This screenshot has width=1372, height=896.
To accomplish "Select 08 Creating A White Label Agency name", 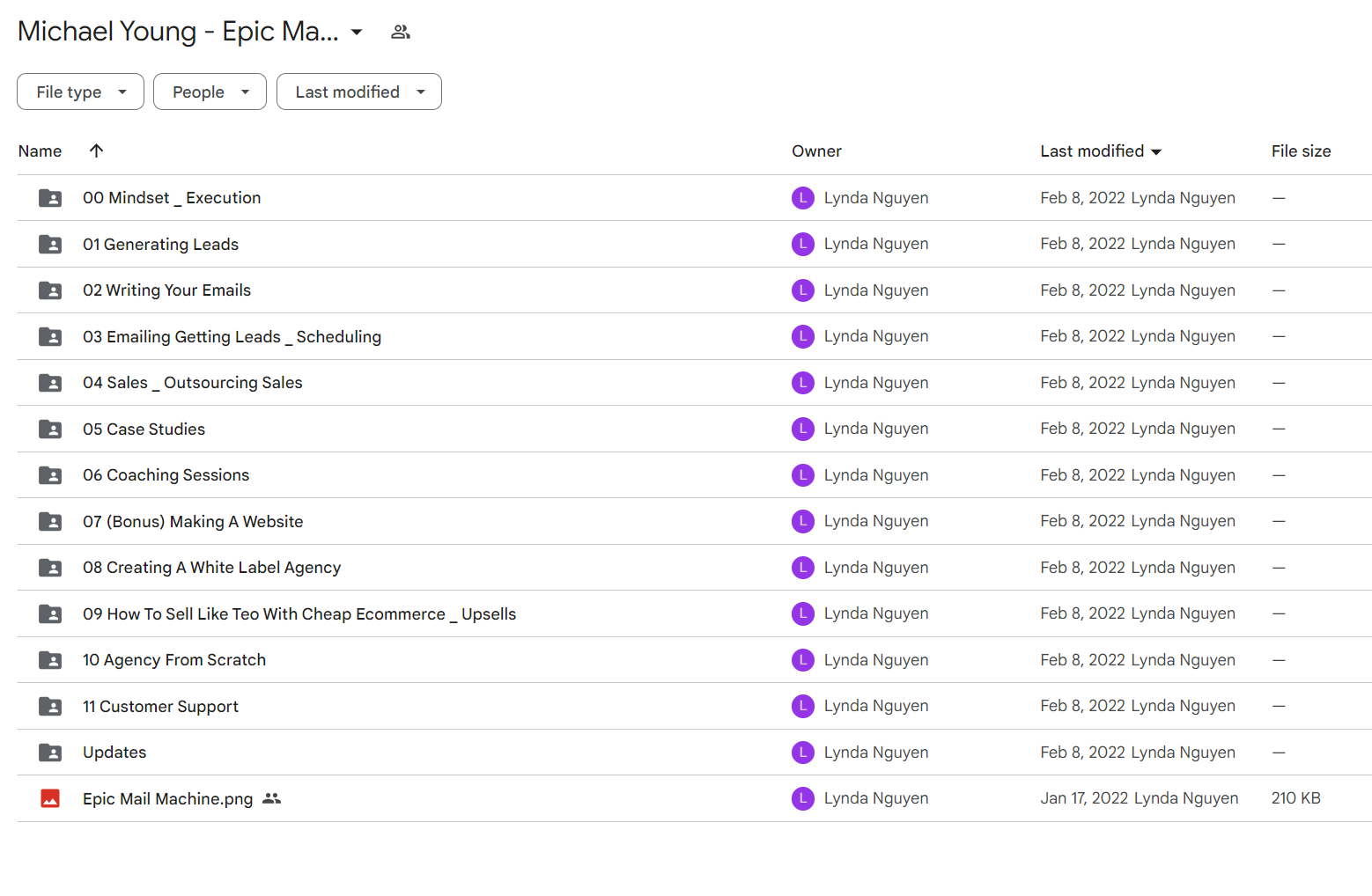I will coord(211,568).
